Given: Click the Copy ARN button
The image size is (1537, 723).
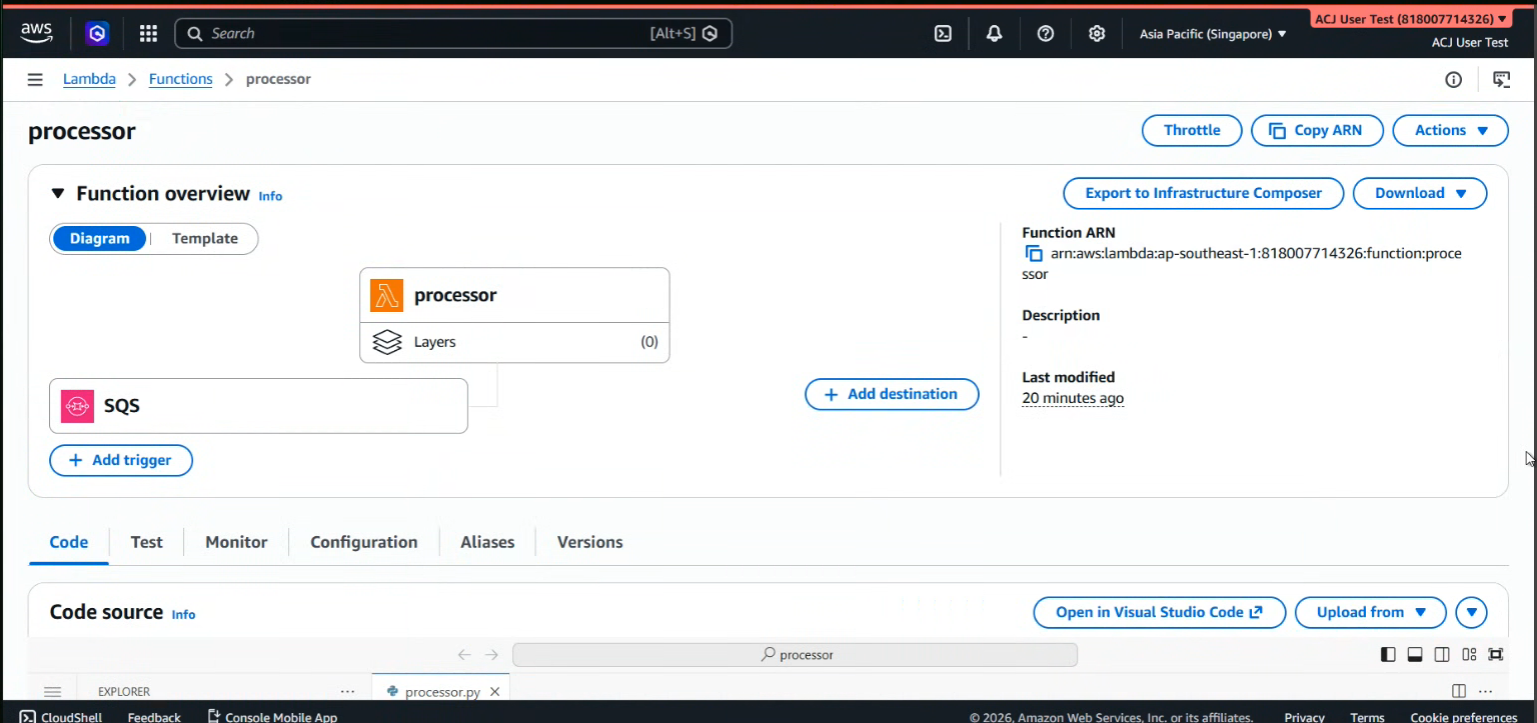Looking at the screenshot, I should pos(1317,131).
